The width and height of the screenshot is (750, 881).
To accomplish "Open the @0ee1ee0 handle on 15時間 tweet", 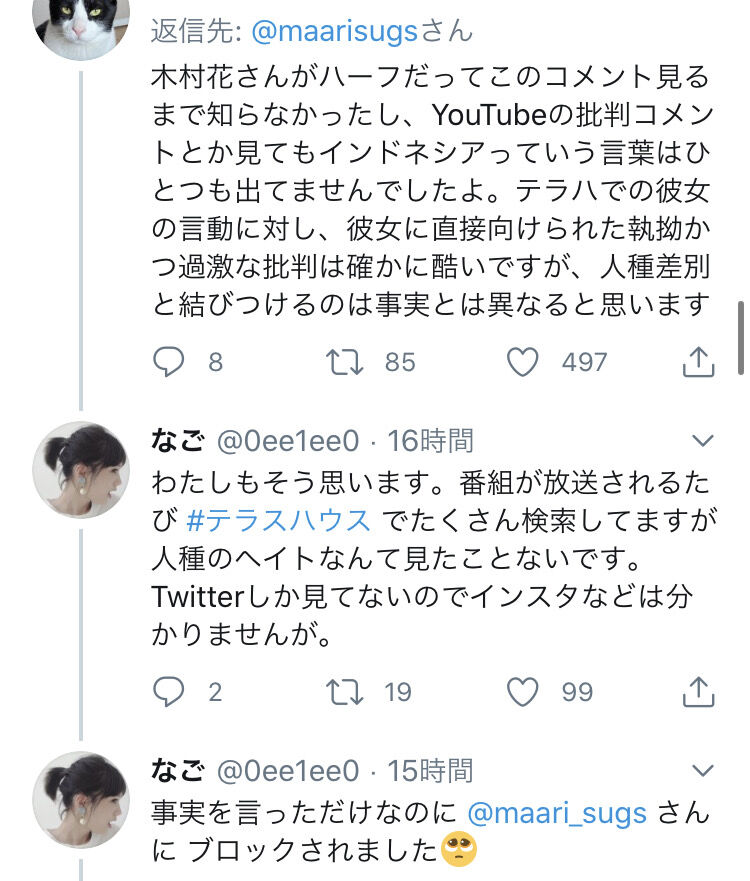I will [x=288, y=770].
